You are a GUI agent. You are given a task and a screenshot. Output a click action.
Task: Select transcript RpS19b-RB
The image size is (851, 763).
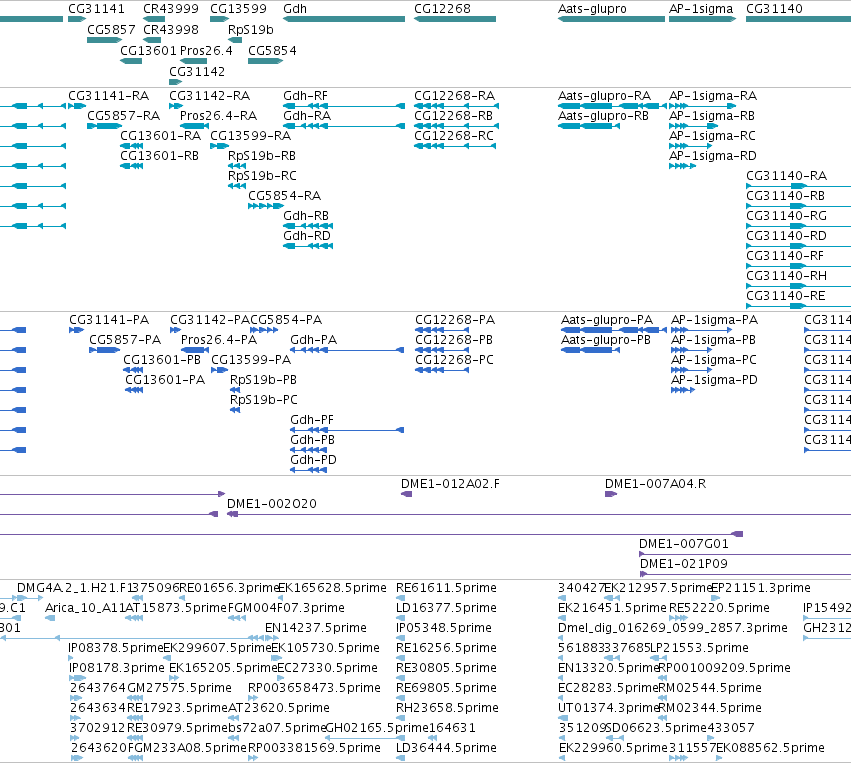click(262, 156)
